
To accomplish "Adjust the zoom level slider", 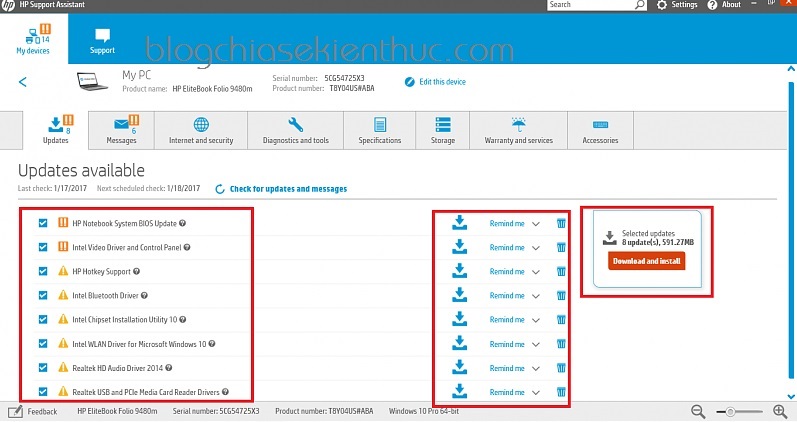I will click(730, 411).
